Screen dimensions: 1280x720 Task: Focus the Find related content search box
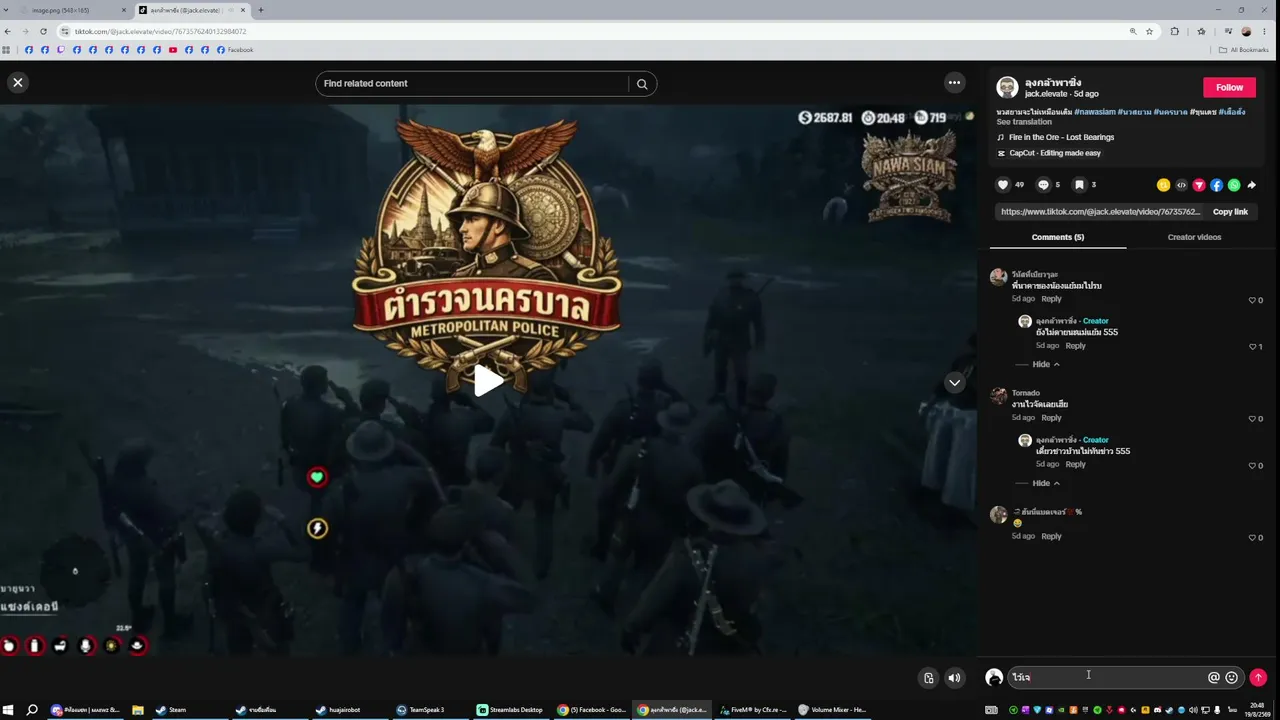point(472,84)
